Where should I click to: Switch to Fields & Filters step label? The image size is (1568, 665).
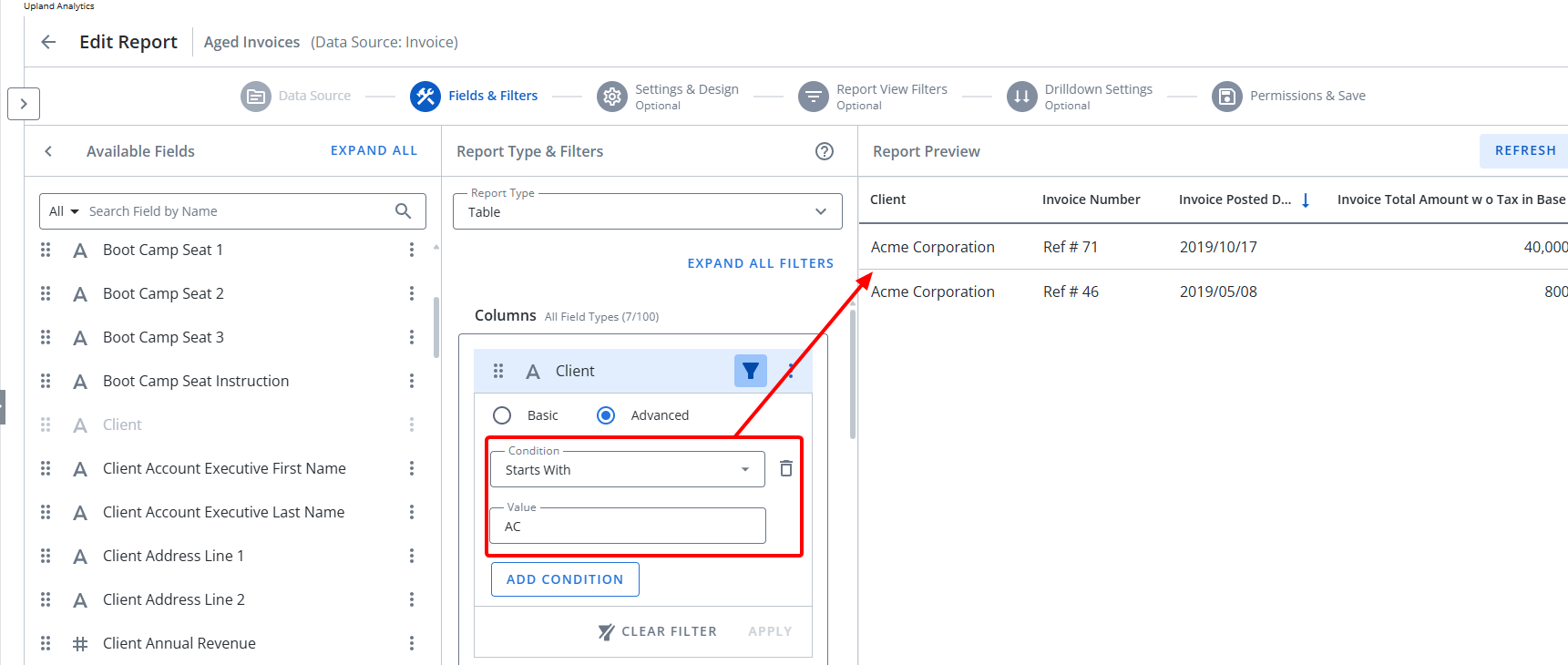point(493,96)
